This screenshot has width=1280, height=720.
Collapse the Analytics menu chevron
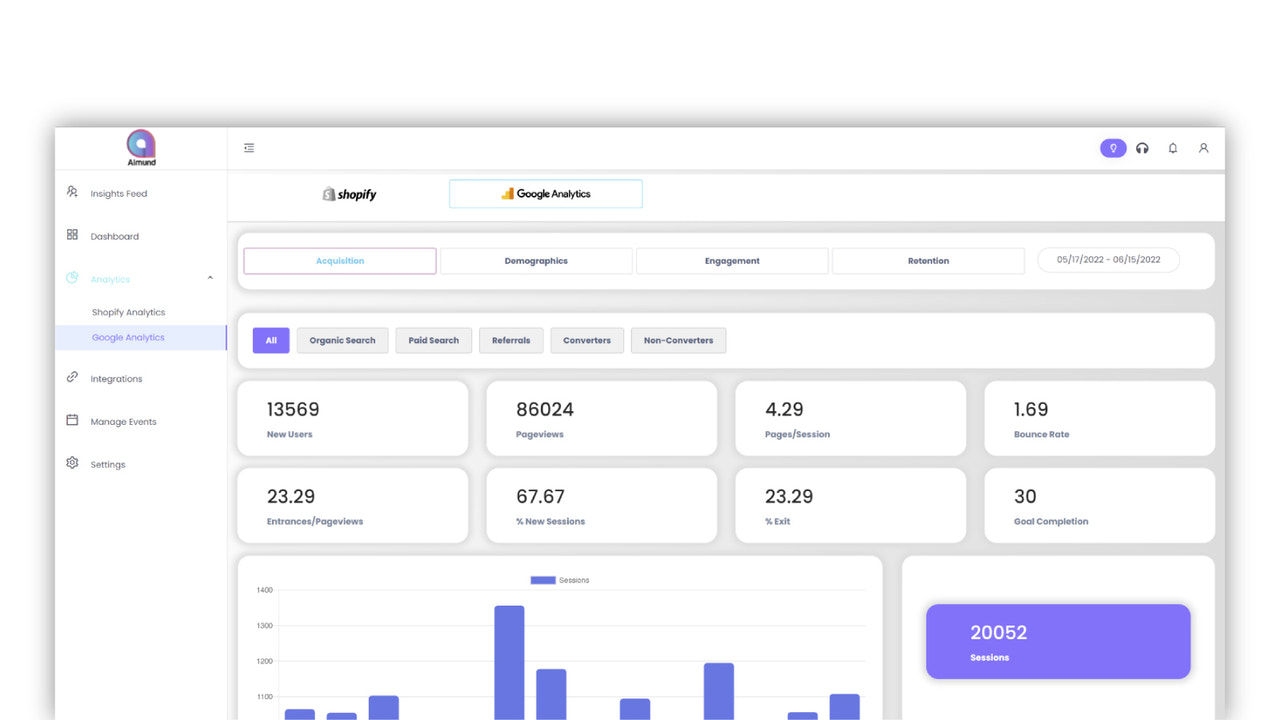209,277
